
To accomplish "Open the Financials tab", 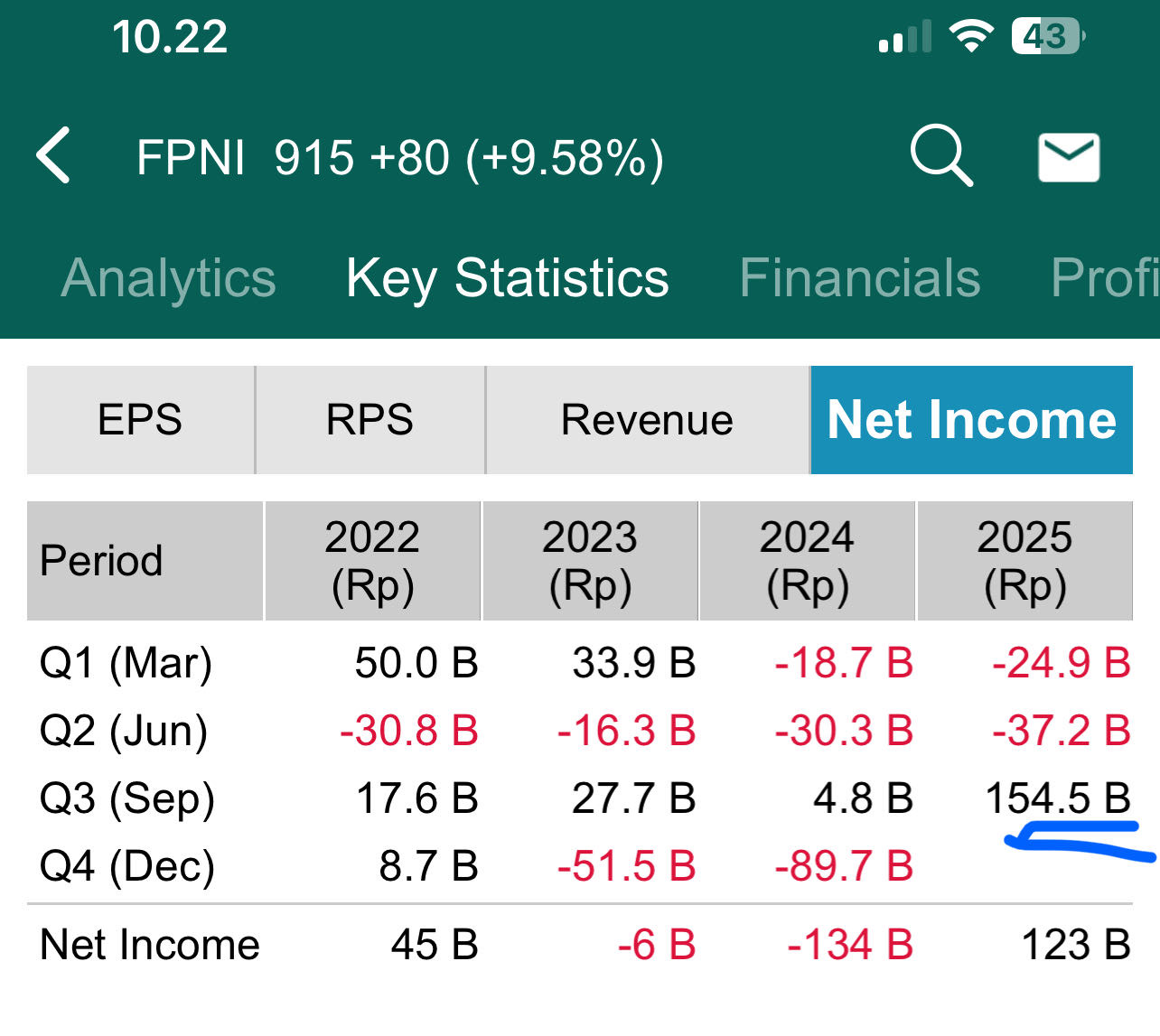I will pos(859,277).
